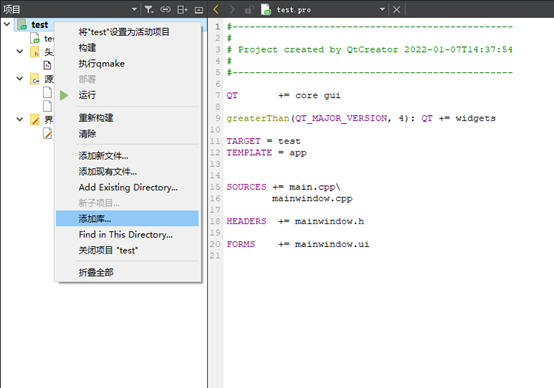Screen dimensions: 554x388
Task: Toggle synchronize with editor link icon
Action: point(165,9)
